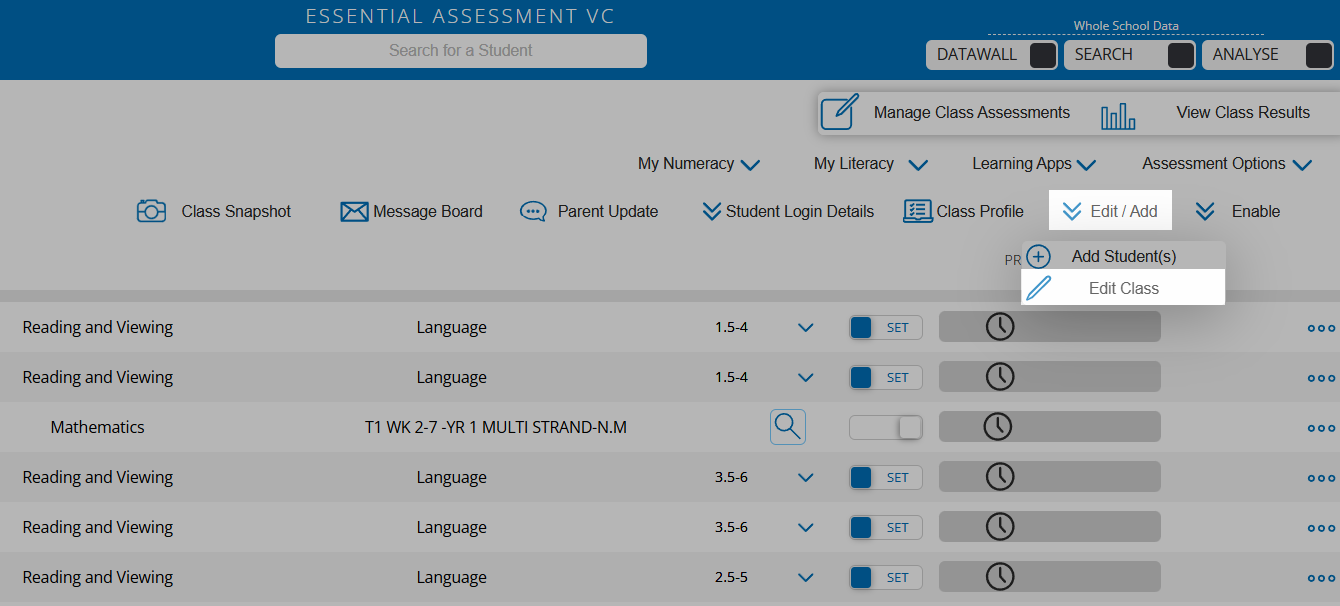
Task: Click clock icon in the first 3.5-6 row
Action: (x=999, y=477)
